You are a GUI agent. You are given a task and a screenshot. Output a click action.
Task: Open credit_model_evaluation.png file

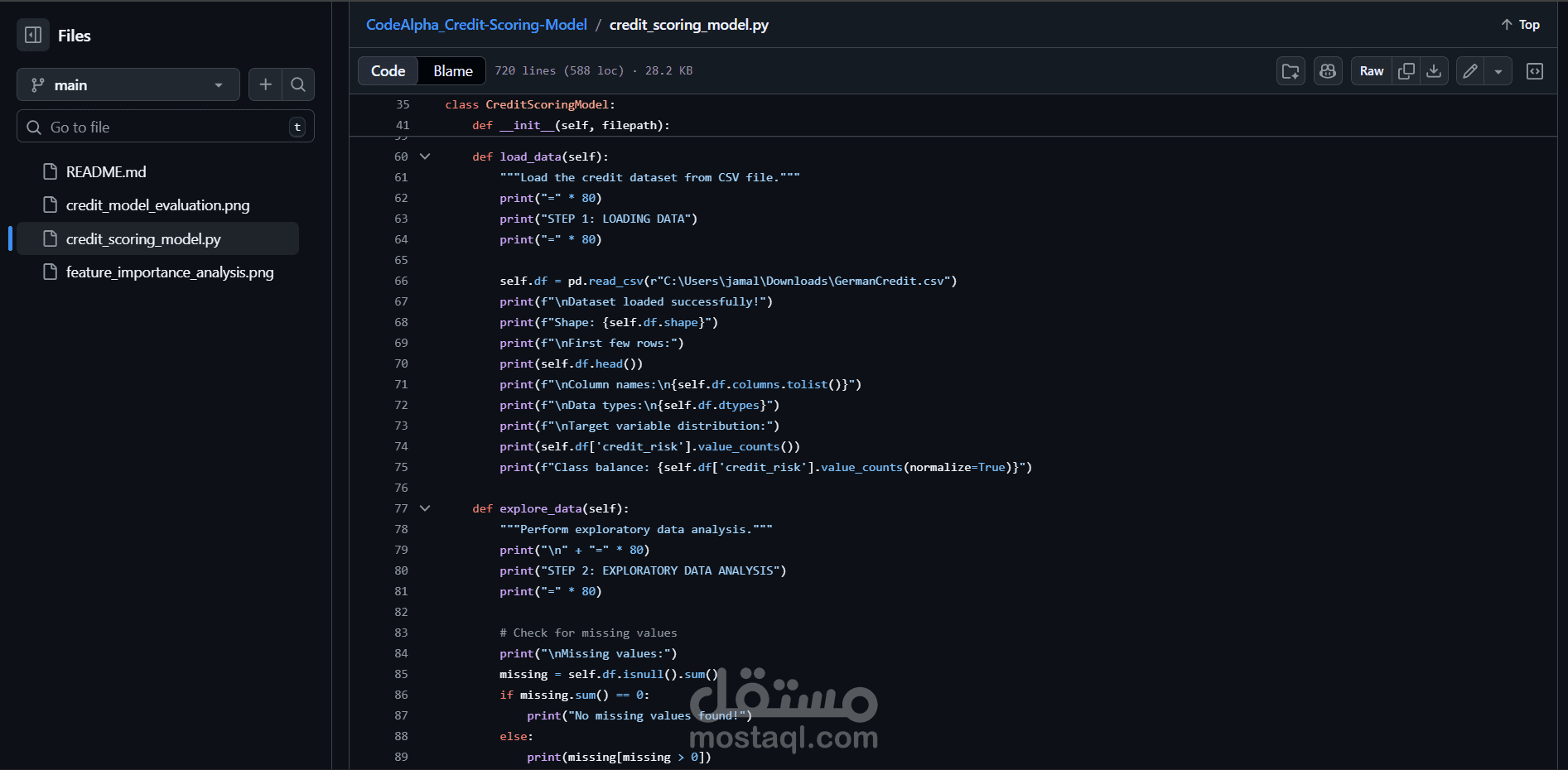[157, 205]
